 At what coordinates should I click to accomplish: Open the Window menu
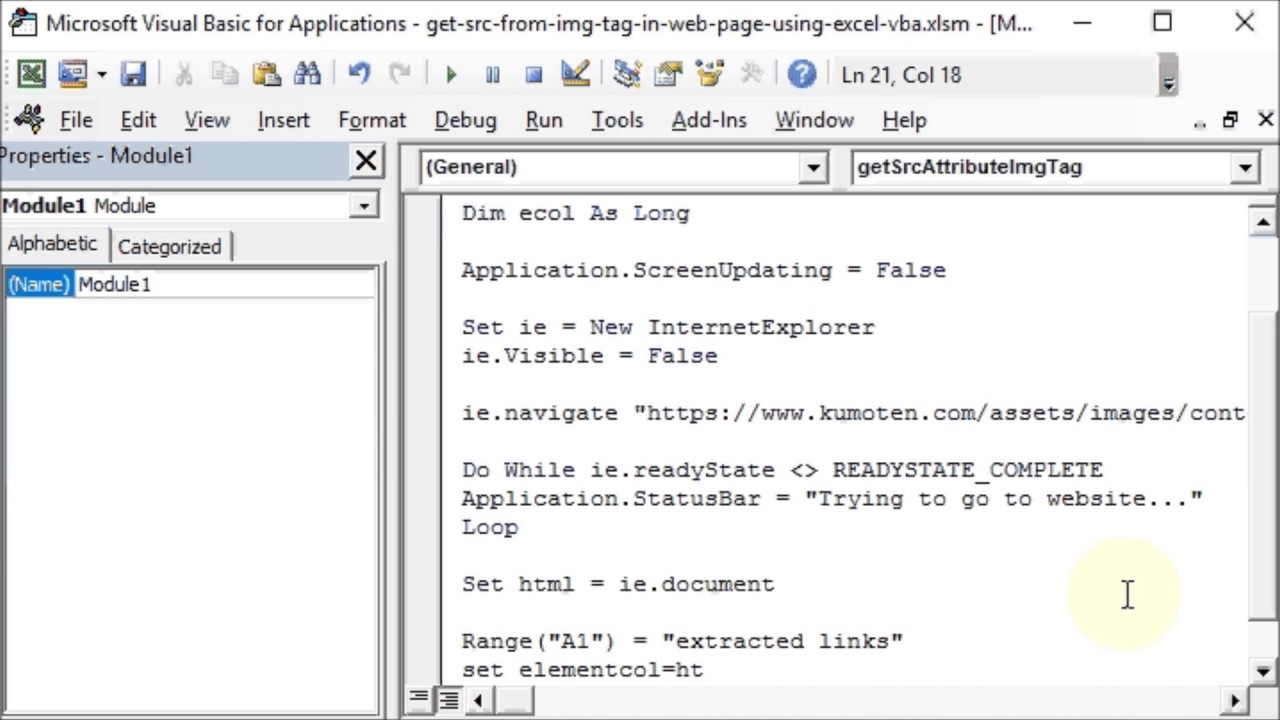[x=814, y=120]
